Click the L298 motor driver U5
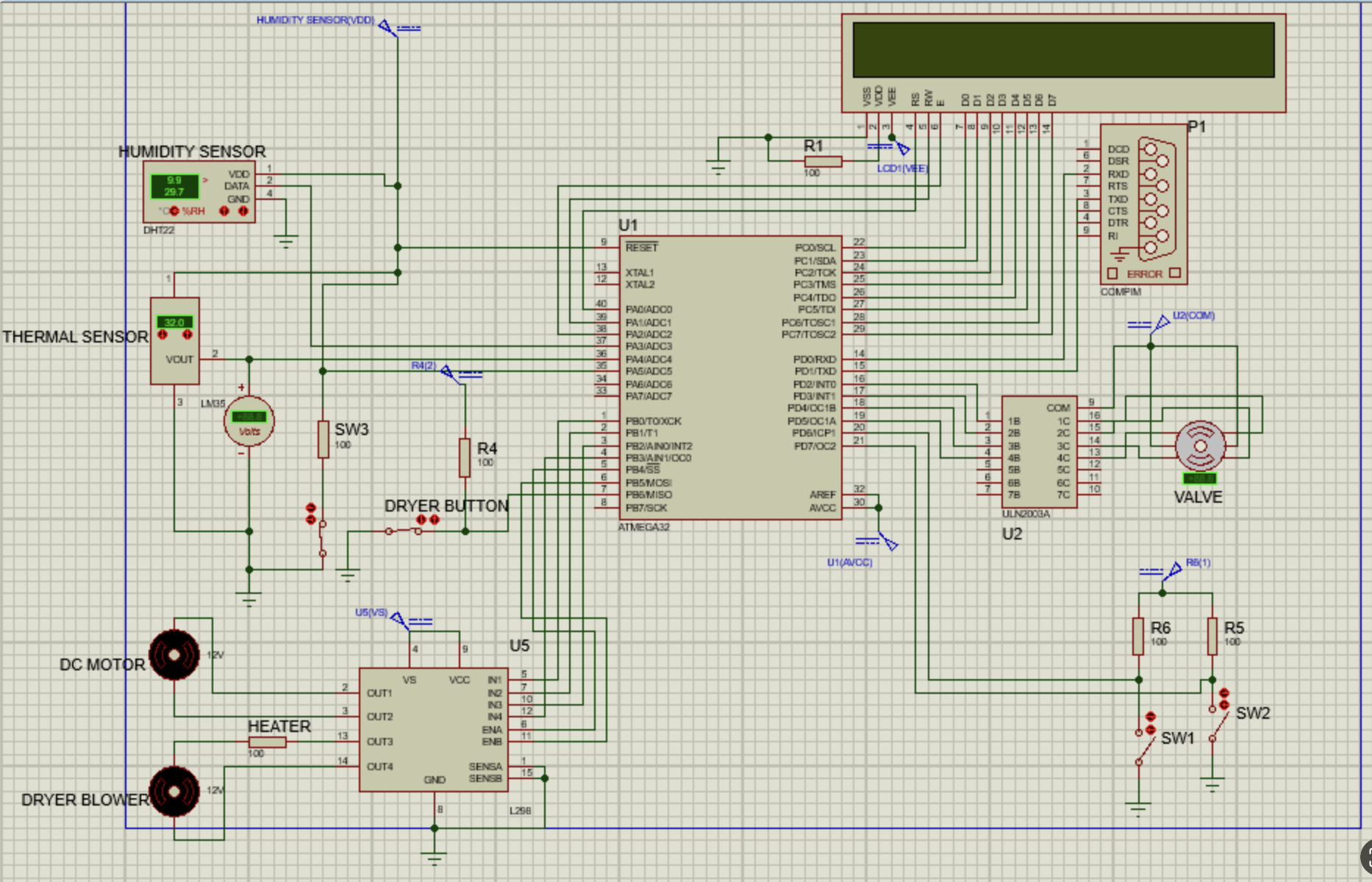 click(x=434, y=728)
